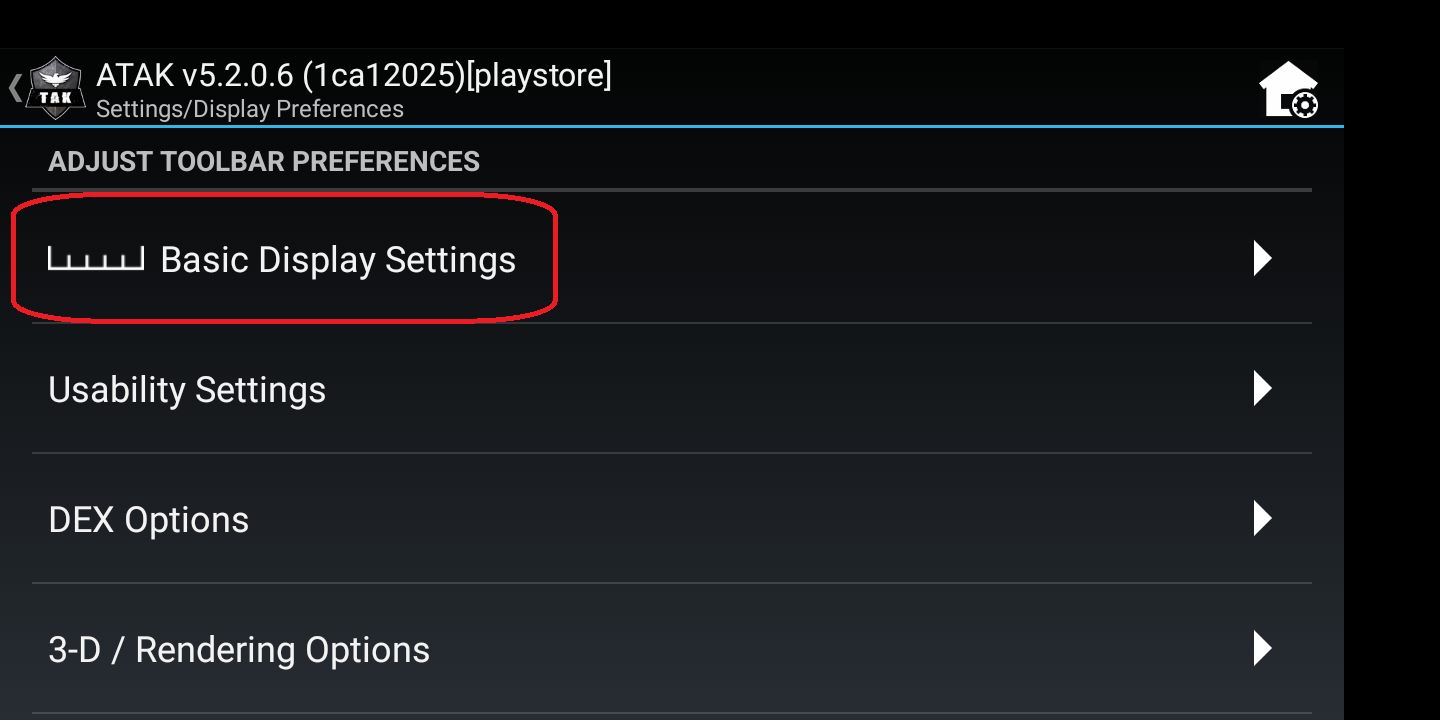Screen dimensions: 1440x720
Task: Click empty space in the Usability Settings row
Action: pos(750,388)
